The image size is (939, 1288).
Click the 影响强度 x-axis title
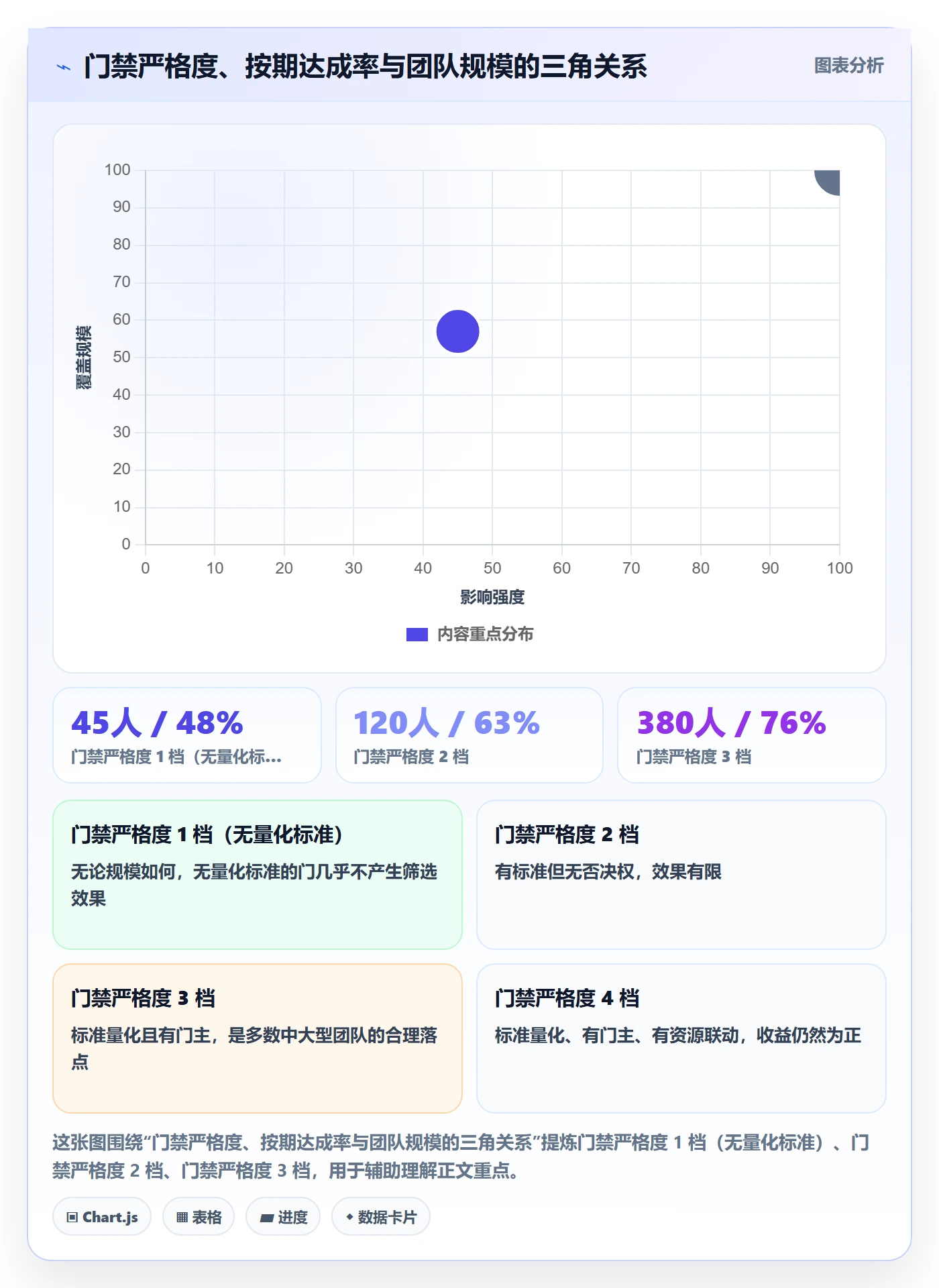(492, 597)
